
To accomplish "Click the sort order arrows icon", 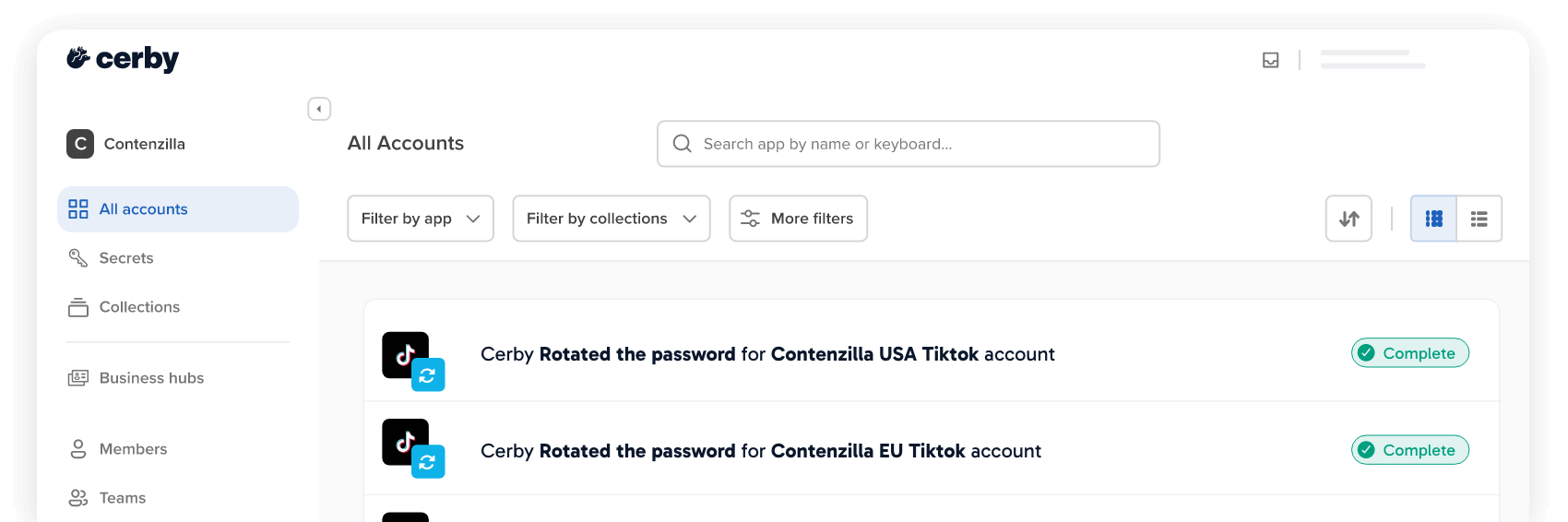I will (x=1348, y=219).
